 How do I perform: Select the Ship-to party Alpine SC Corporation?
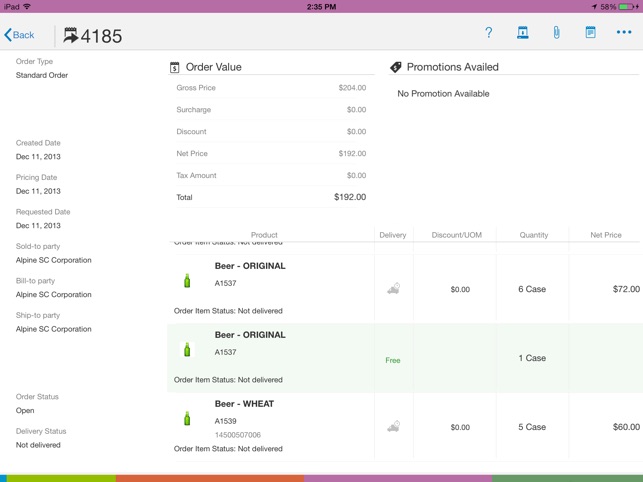point(54,329)
